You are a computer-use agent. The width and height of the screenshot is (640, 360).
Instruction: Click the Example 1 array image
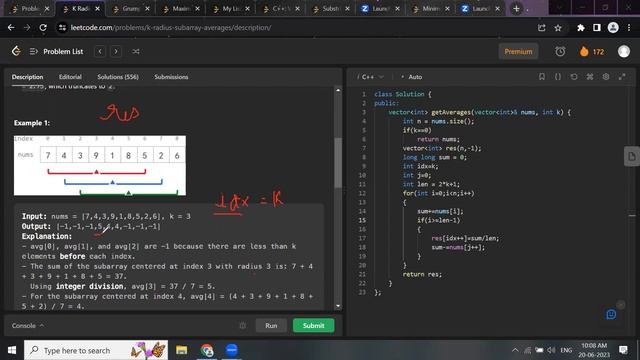[x=100, y=165]
